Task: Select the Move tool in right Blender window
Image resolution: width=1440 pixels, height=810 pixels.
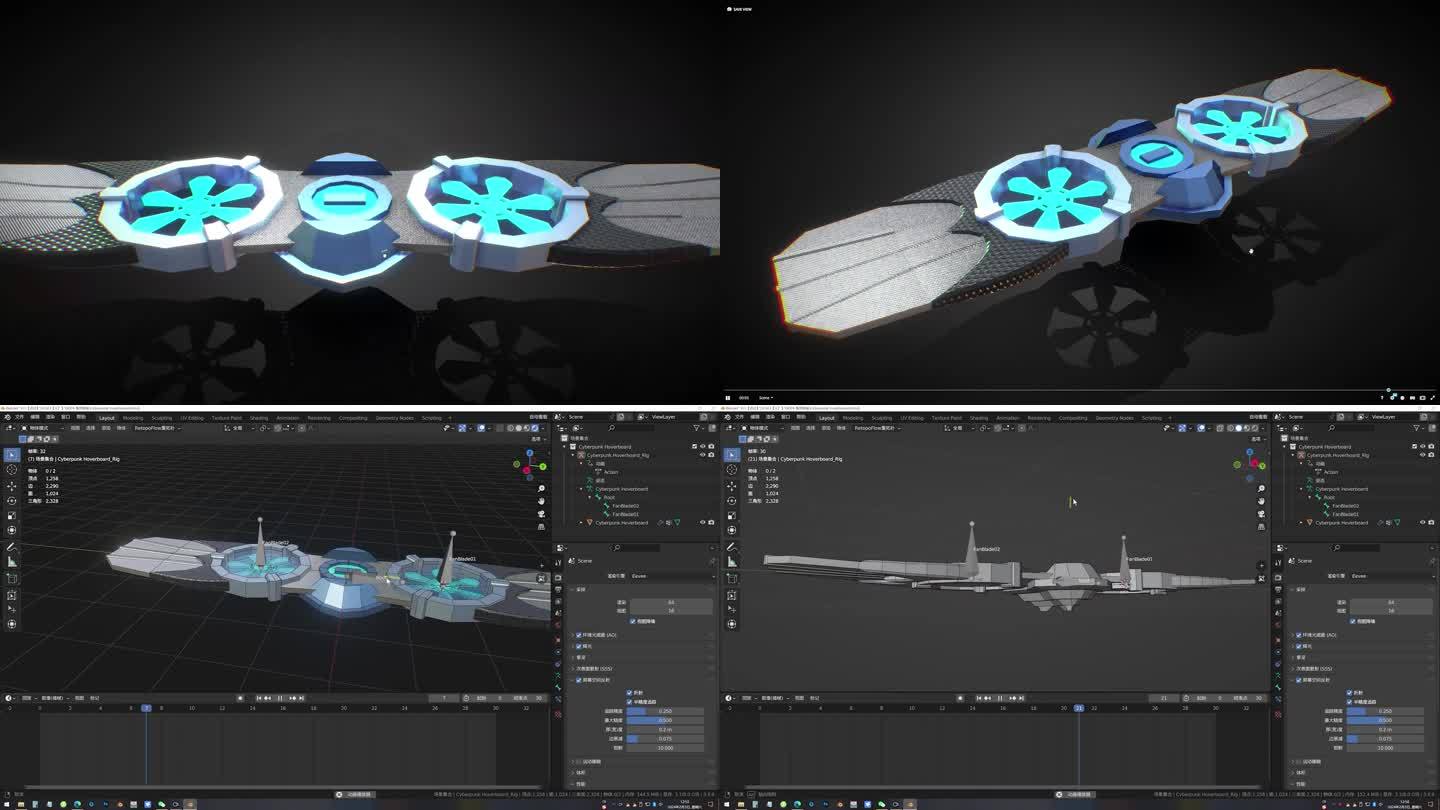Action: click(732, 486)
